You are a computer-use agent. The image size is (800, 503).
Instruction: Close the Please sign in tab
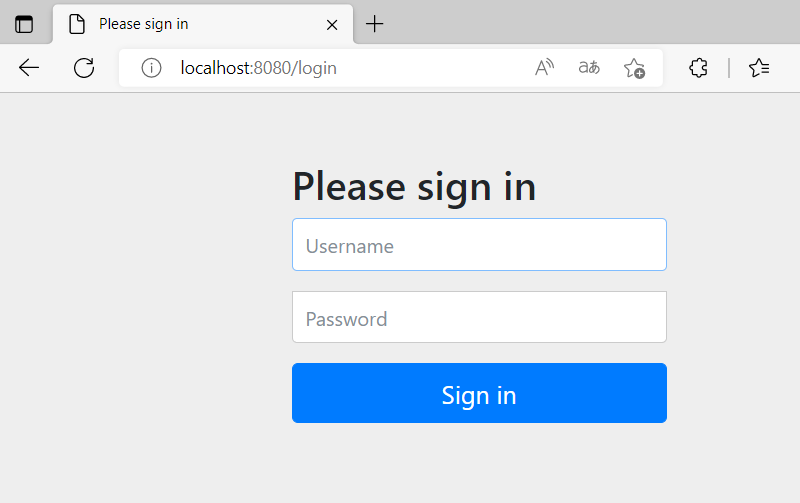pyautogui.click(x=332, y=24)
